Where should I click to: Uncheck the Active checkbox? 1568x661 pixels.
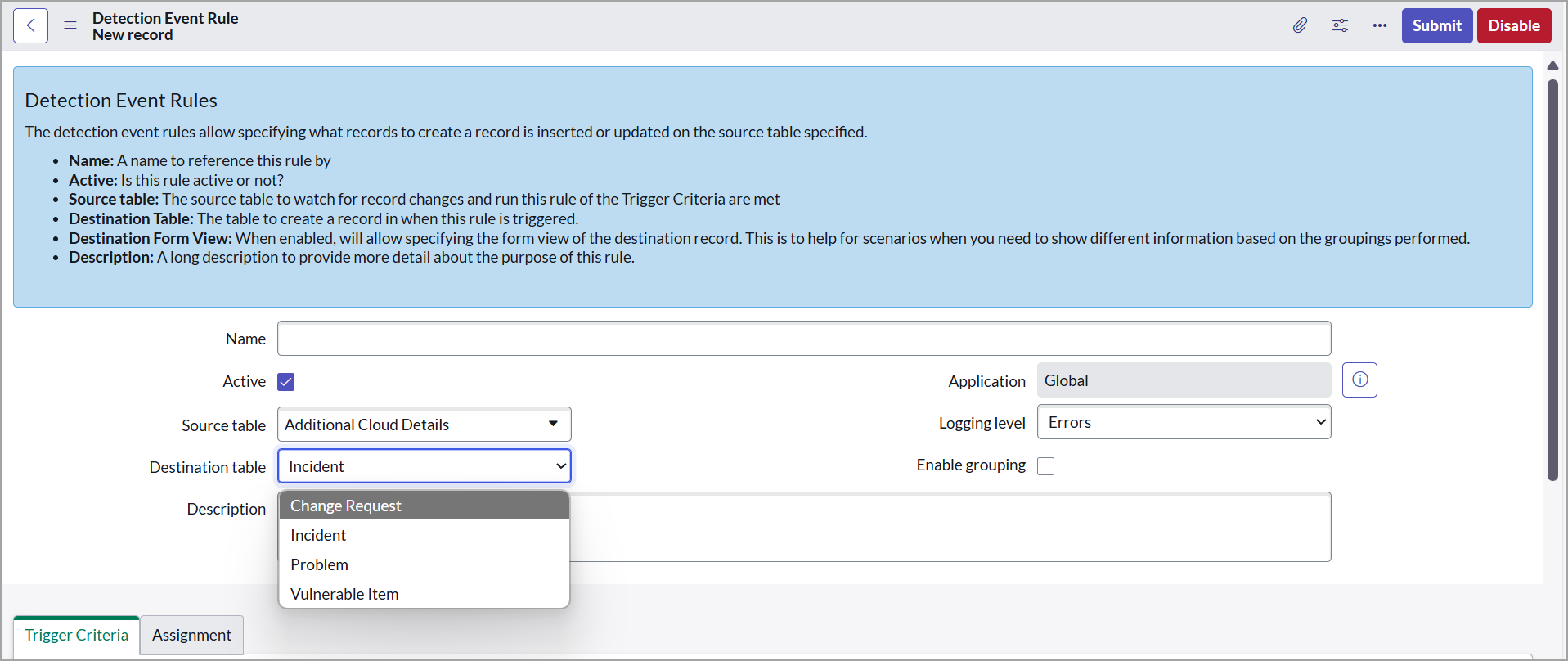285,382
